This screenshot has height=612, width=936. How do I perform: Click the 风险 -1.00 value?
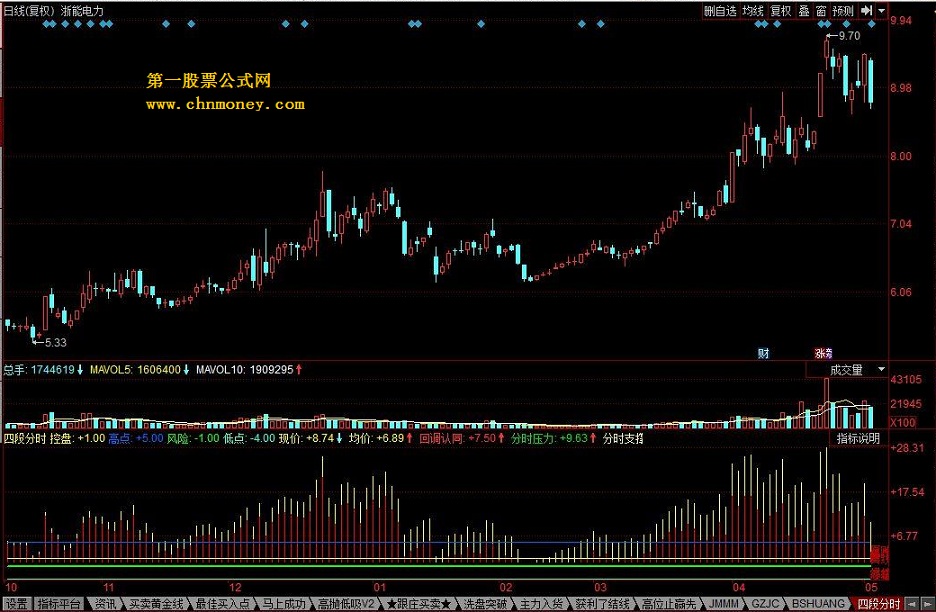pos(193,438)
